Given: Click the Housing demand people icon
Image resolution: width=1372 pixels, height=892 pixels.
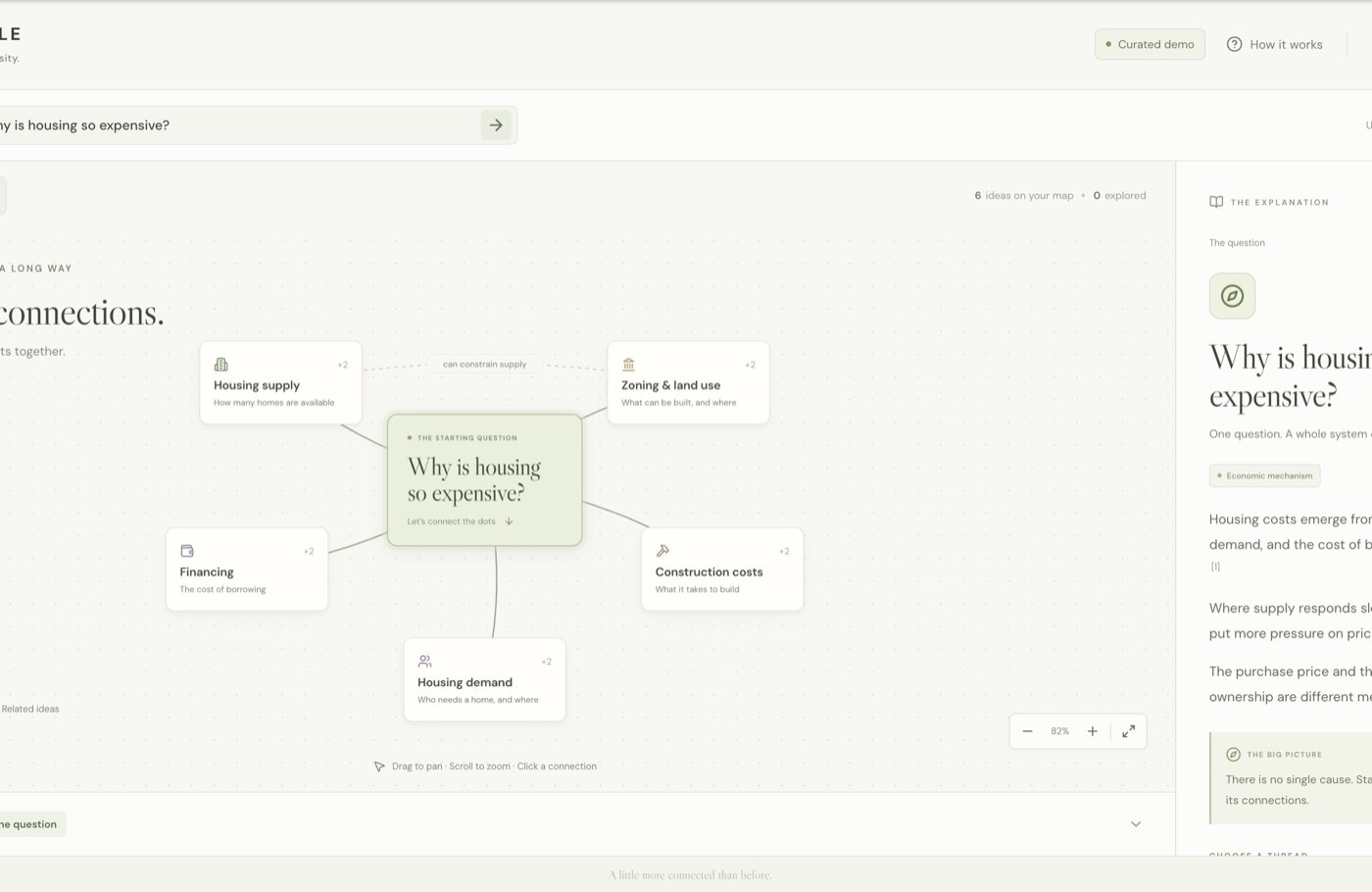Looking at the screenshot, I should [x=424, y=662].
